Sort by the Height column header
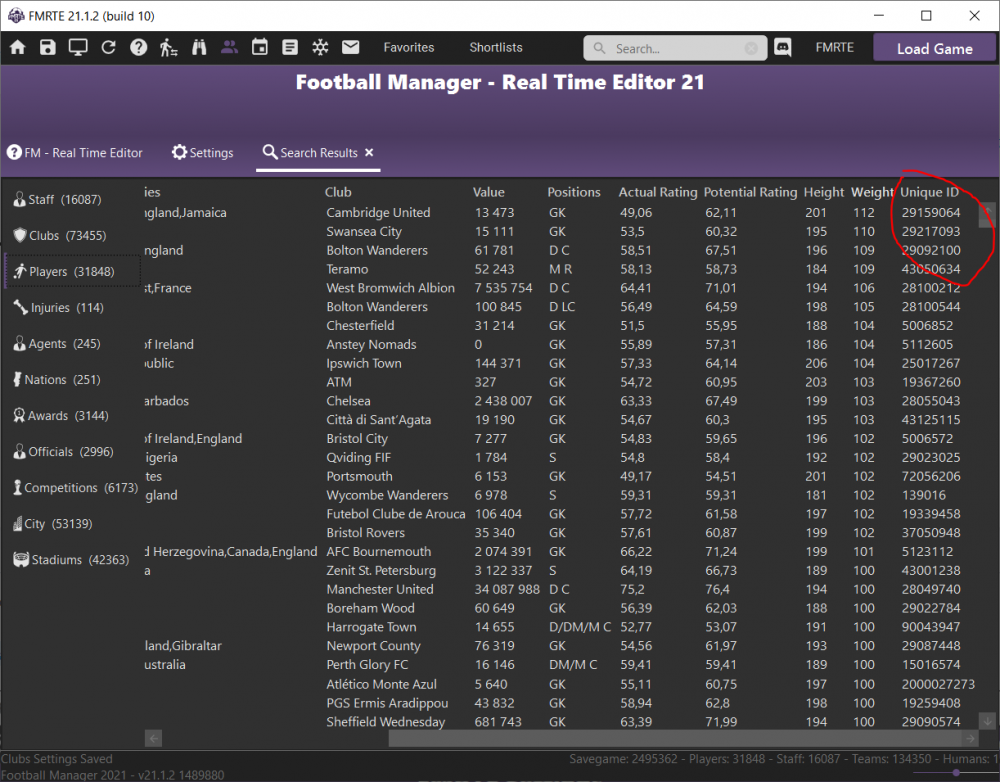 point(823,192)
